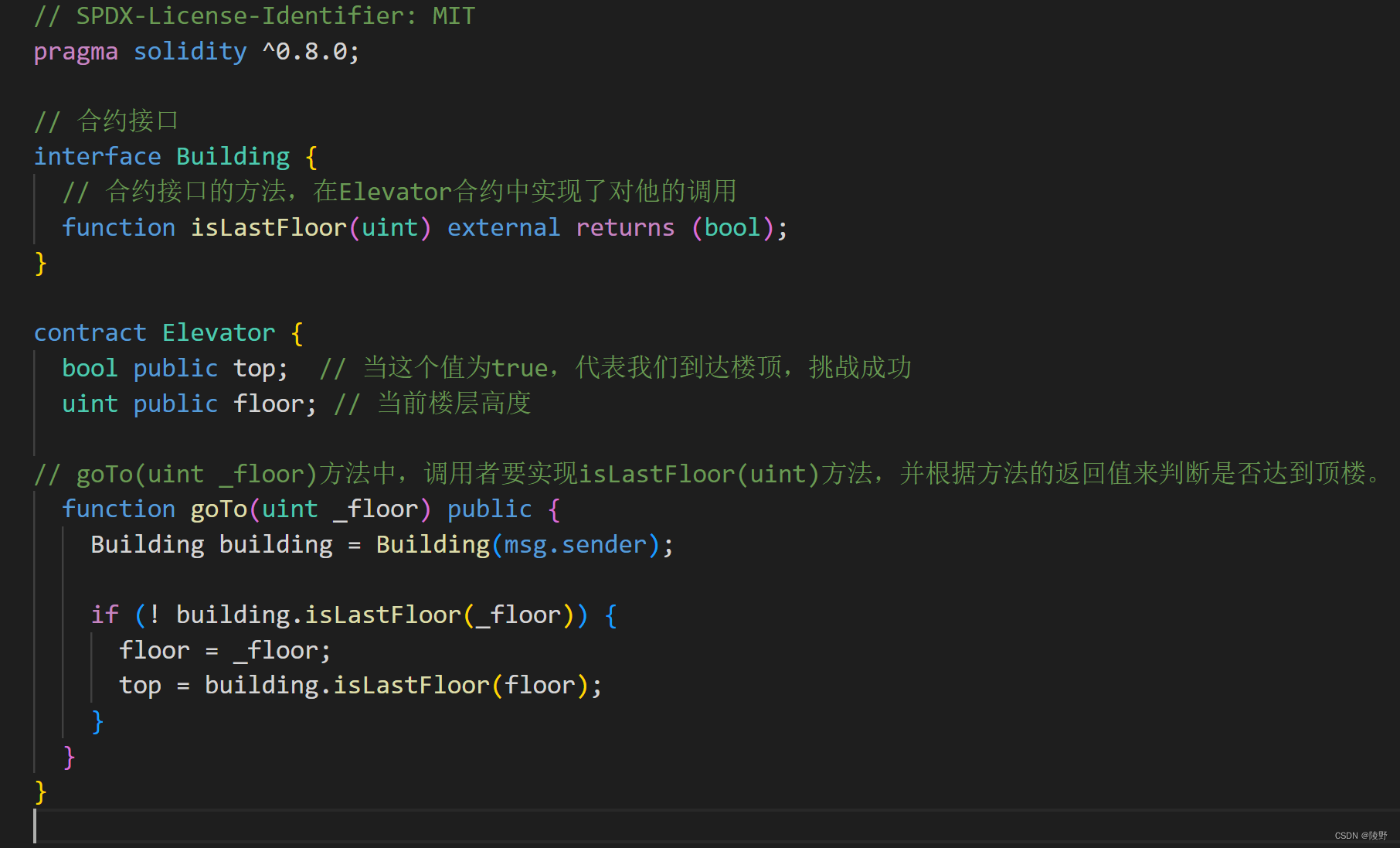Viewport: 1400px width, 848px height.
Task: Click 'top' in the top = building line
Action: pos(141,686)
